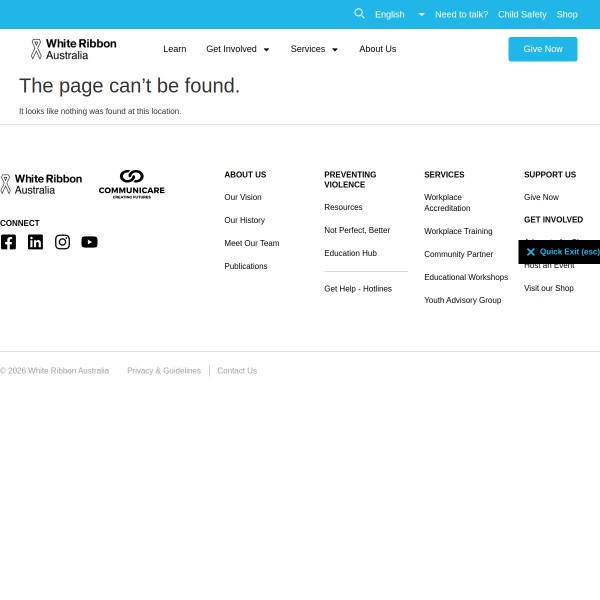The width and height of the screenshot is (600, 600).
Task: Click the White Ribbon Australia header logo
Action: coord(73,49)
